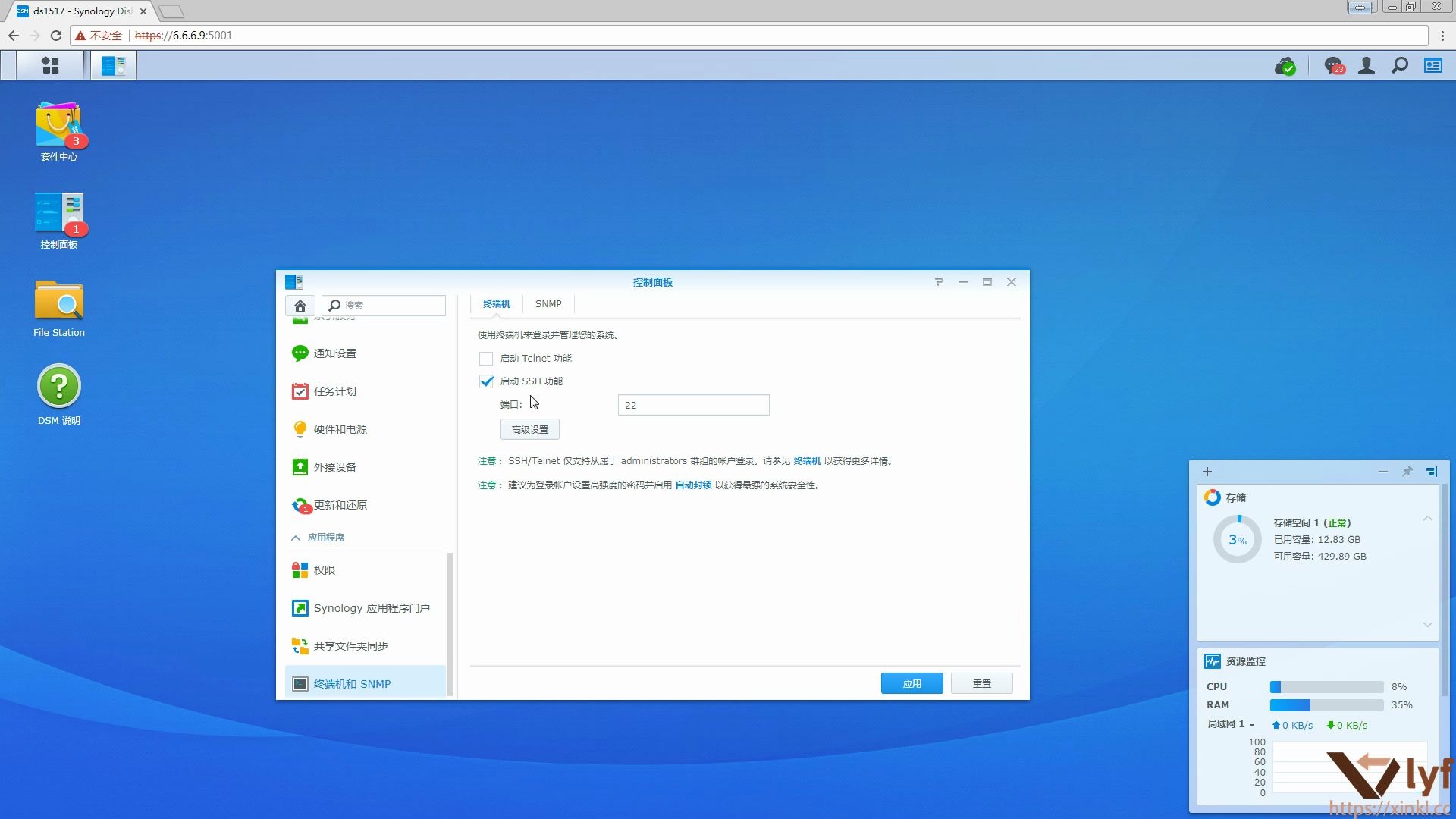Collapse the 应用程序 section in the sidebar
Viewport: 1456px width, 819px height.
tap(296, 537)
